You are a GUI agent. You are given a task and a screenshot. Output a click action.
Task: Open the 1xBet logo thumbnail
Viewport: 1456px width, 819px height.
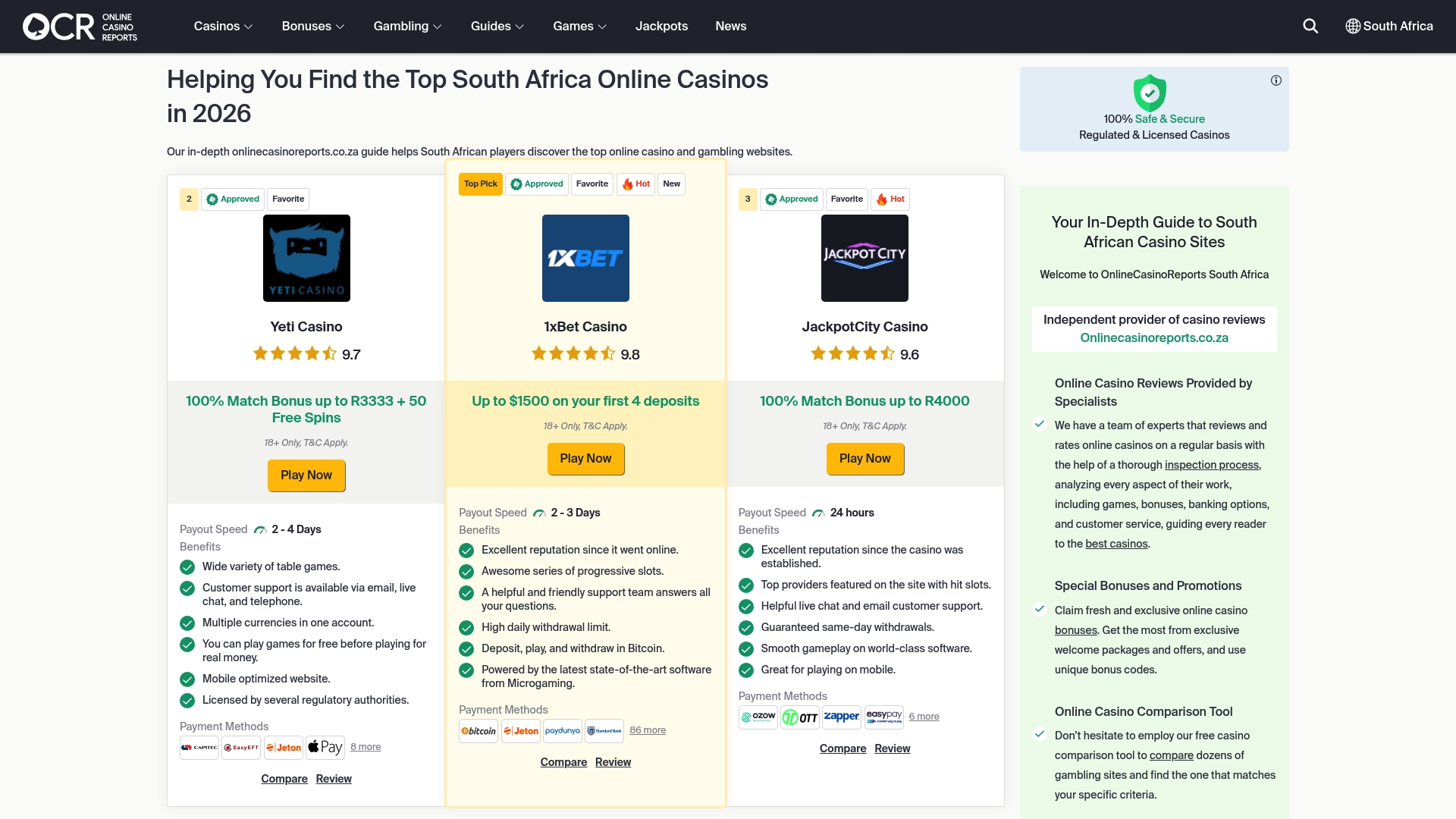(585, 258)
